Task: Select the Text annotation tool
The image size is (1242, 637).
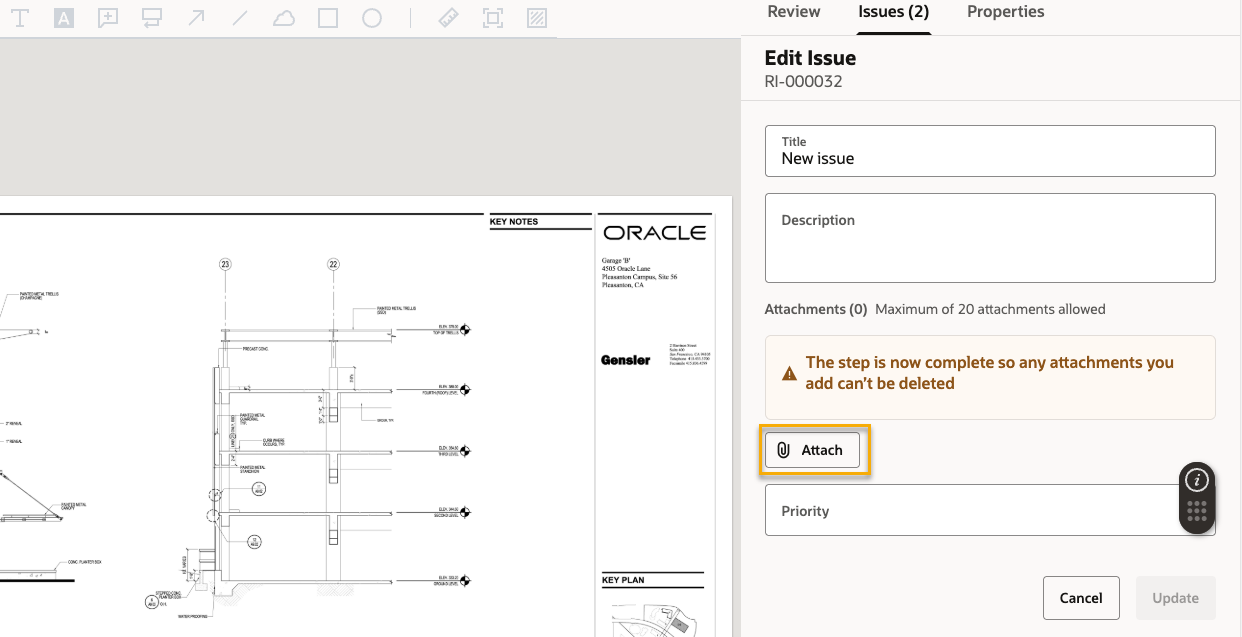Action: [19, 18]
